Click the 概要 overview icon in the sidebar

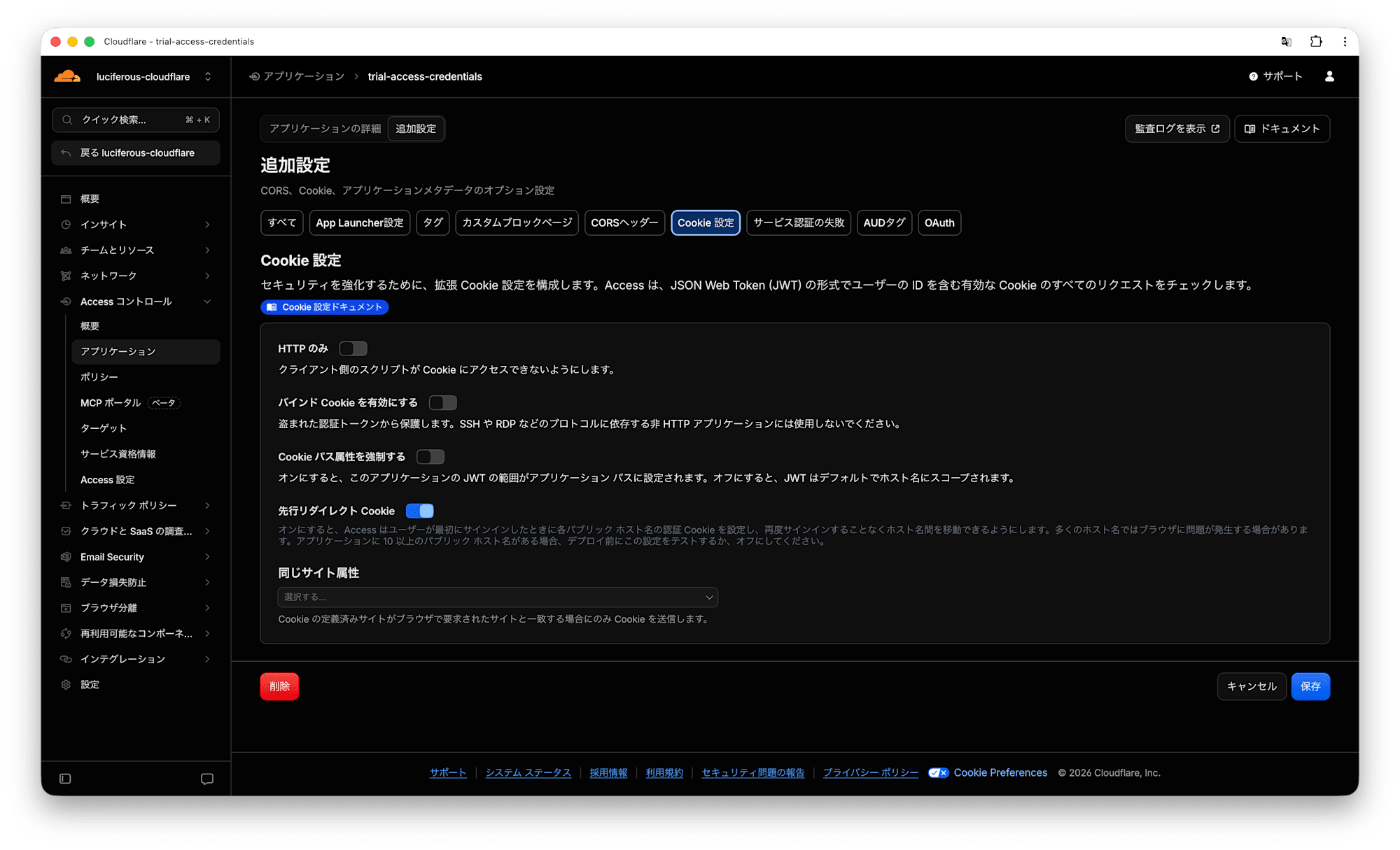(x=66, y=199)
